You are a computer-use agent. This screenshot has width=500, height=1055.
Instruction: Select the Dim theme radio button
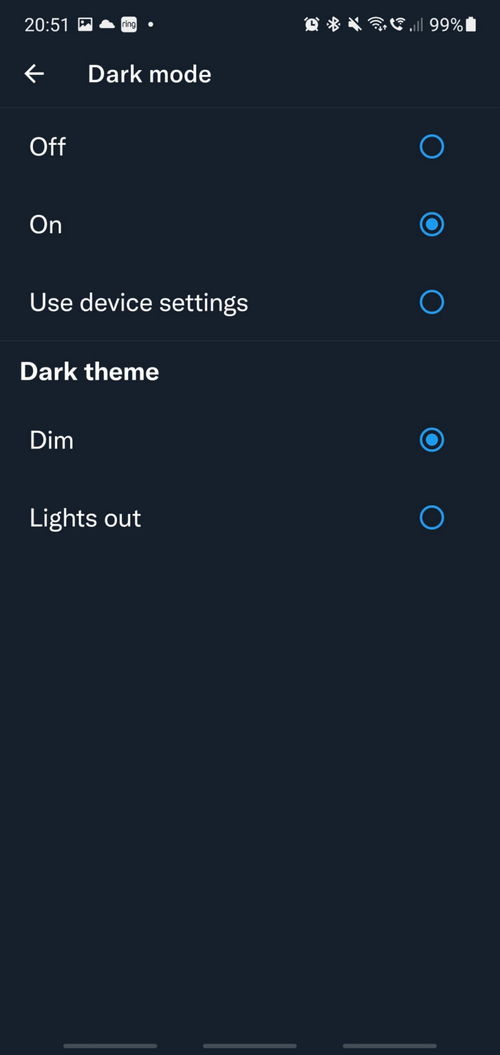click(431, 440)
